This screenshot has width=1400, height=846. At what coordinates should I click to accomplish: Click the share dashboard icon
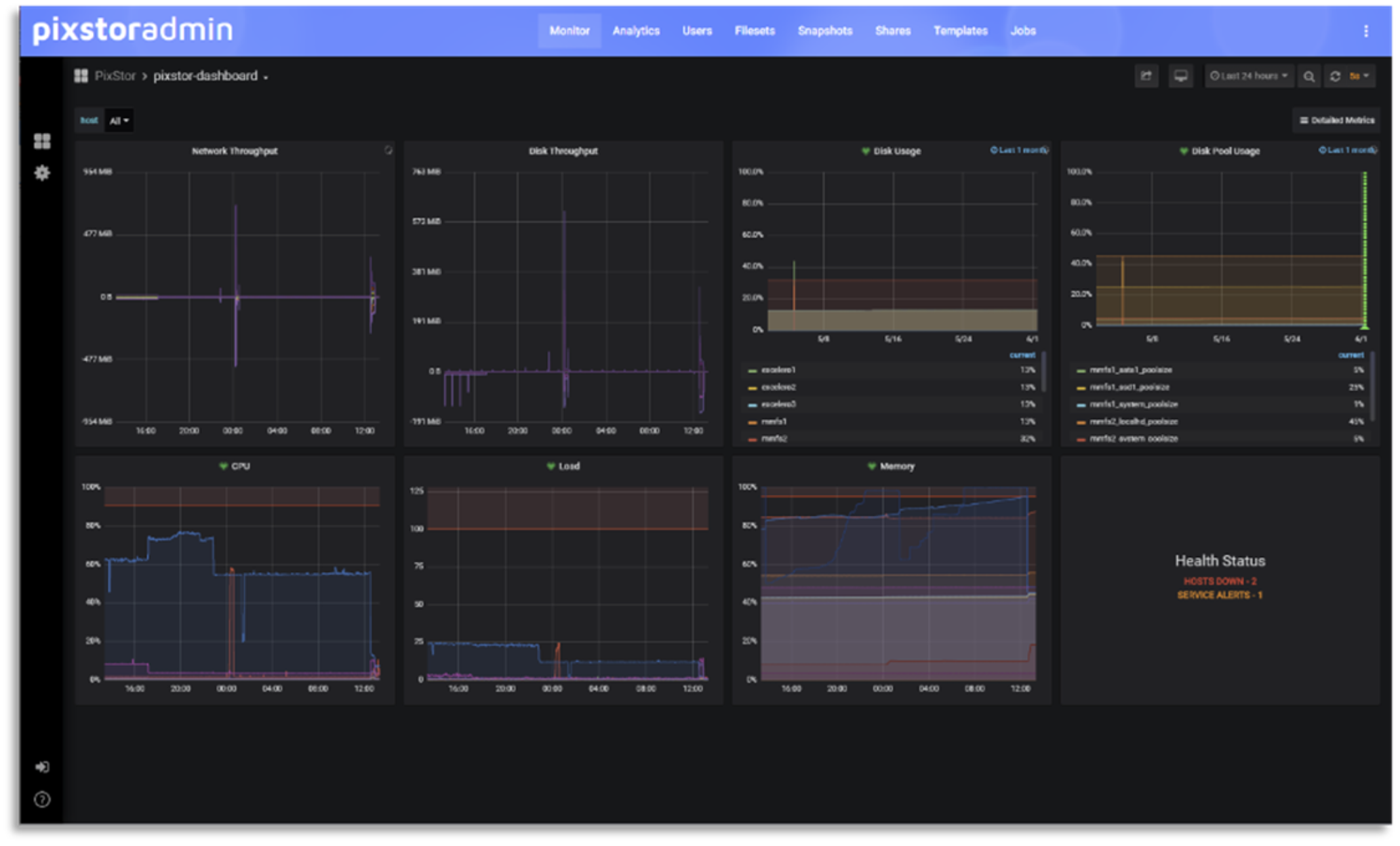click(1146, 76)
